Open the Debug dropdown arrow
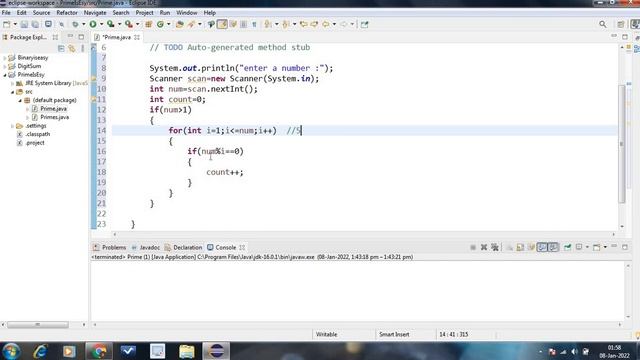 click(84, 24)
